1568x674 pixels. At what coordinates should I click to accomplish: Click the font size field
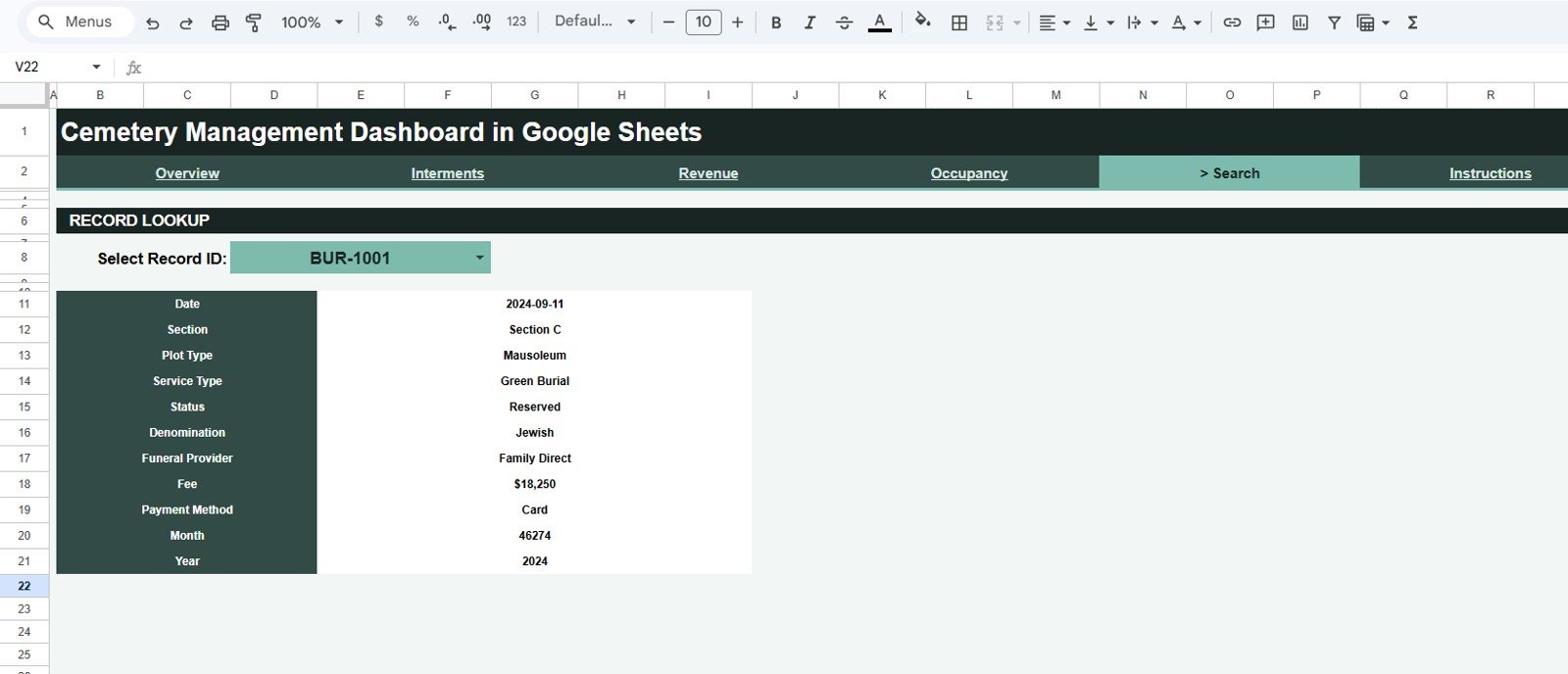click(704, 22)
